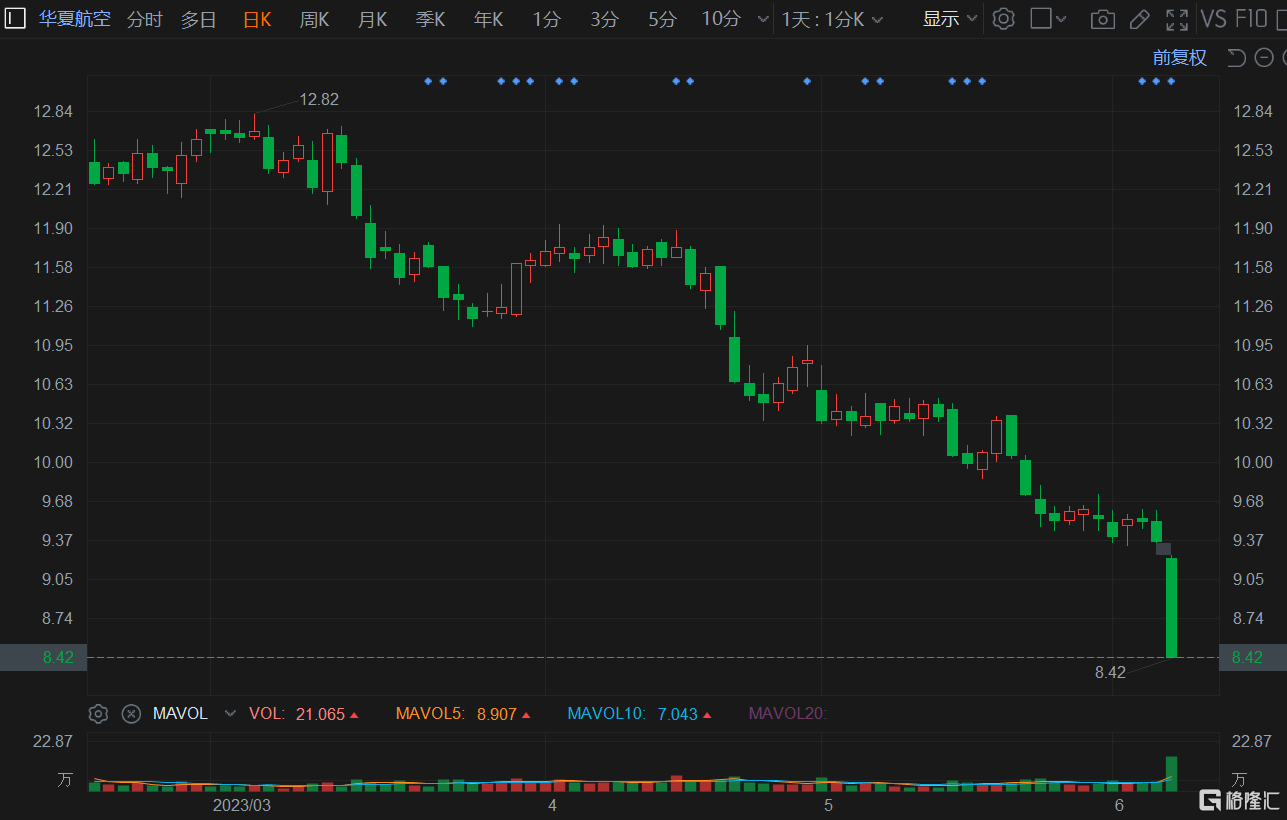
Task: Click 22.87 on the left volume axis
Action: 53,741
